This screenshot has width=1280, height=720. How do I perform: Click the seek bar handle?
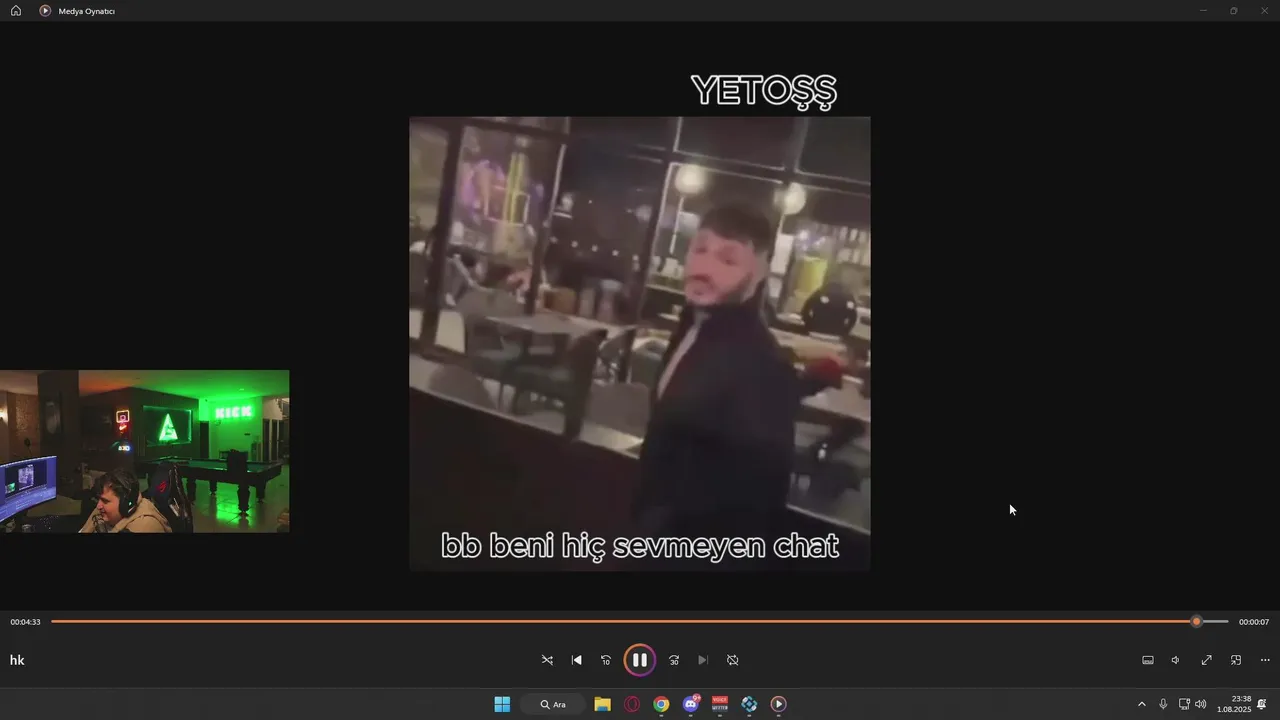click(x=1196, y=622)
